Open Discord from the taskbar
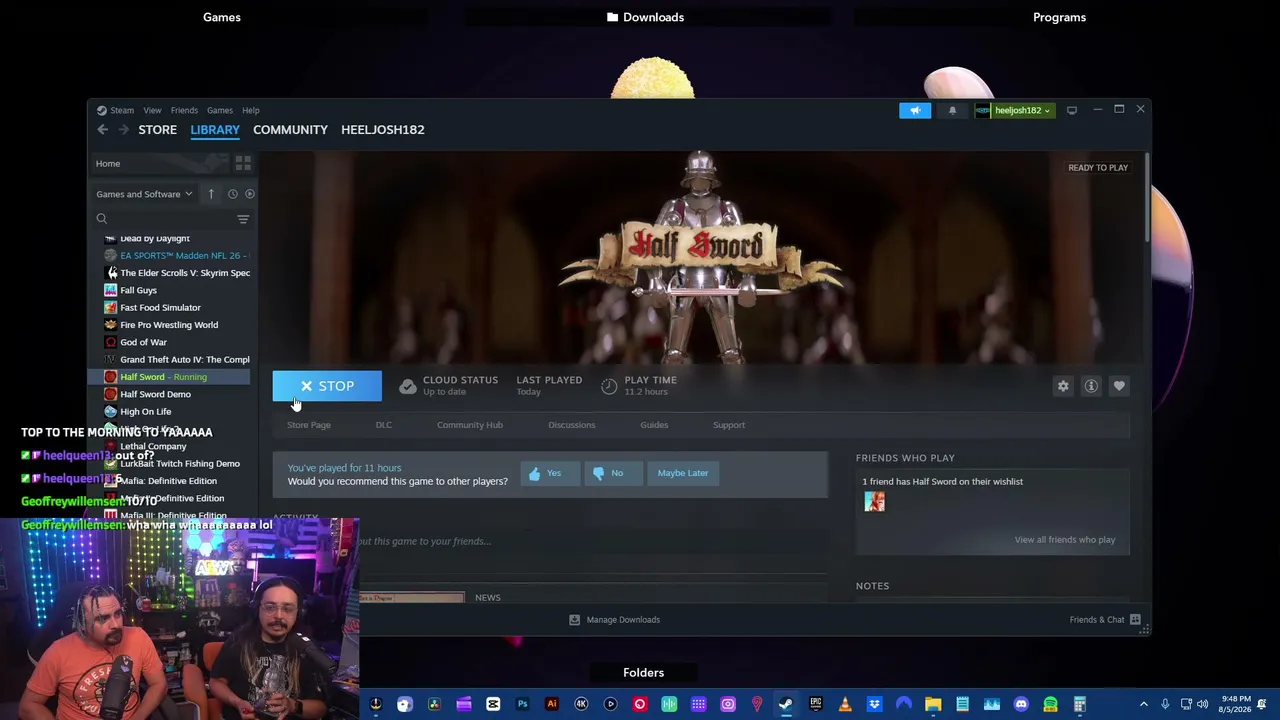The height and width of the screenshot is (720, 1280). point(1021,704)
